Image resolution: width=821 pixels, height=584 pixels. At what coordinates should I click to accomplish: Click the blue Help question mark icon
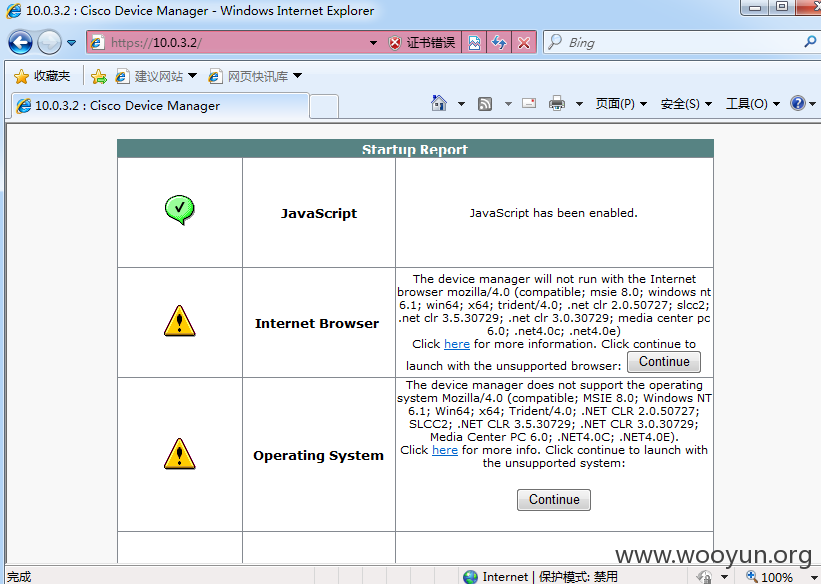coord(797,103)
